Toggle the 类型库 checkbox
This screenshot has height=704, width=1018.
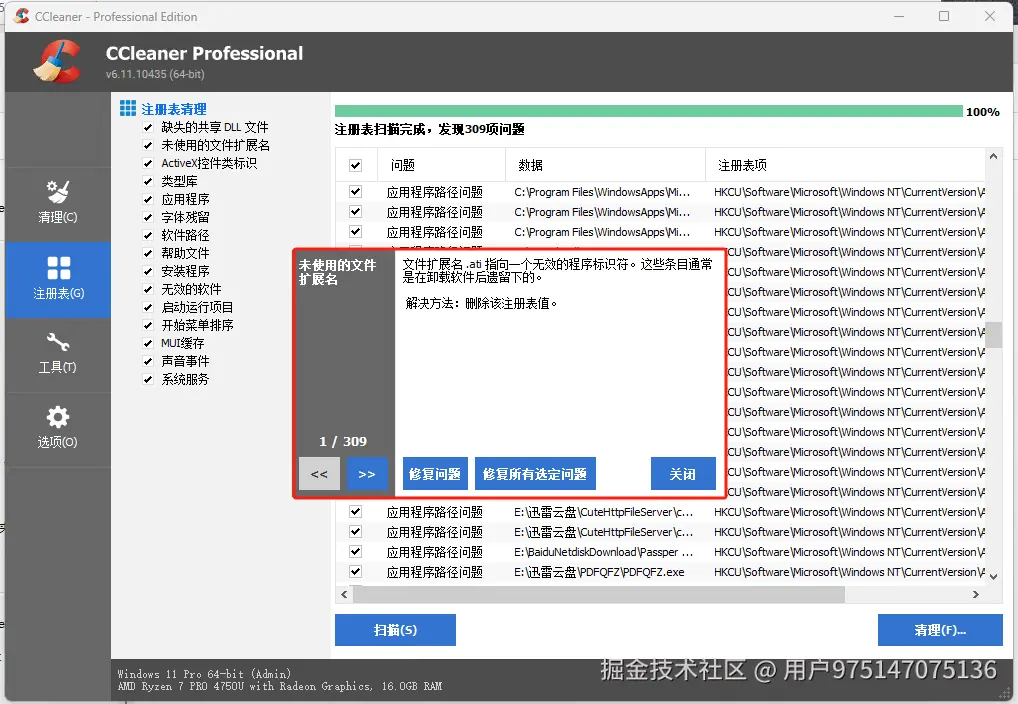(148, 181)
